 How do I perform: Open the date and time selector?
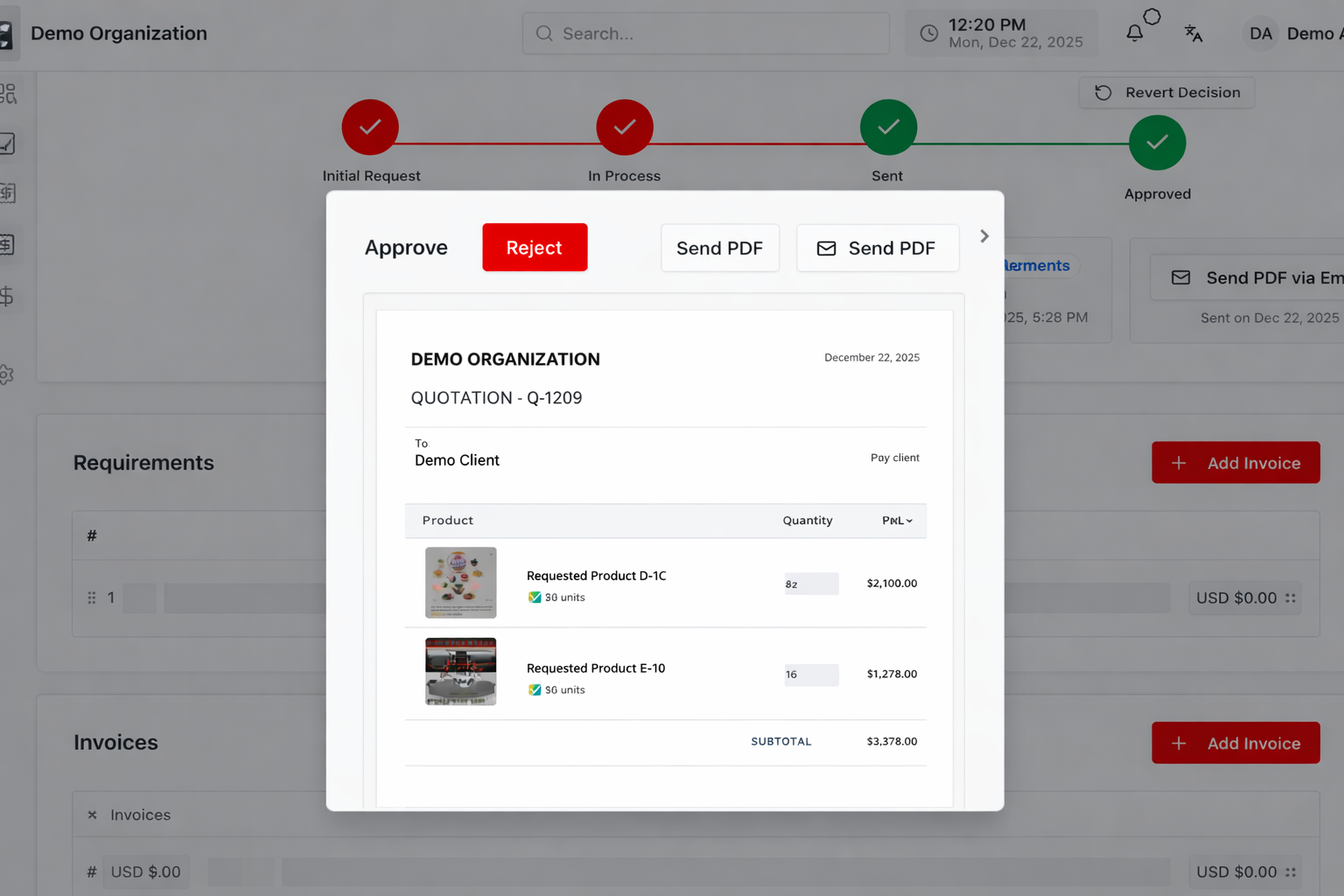tap(1001, 33)
